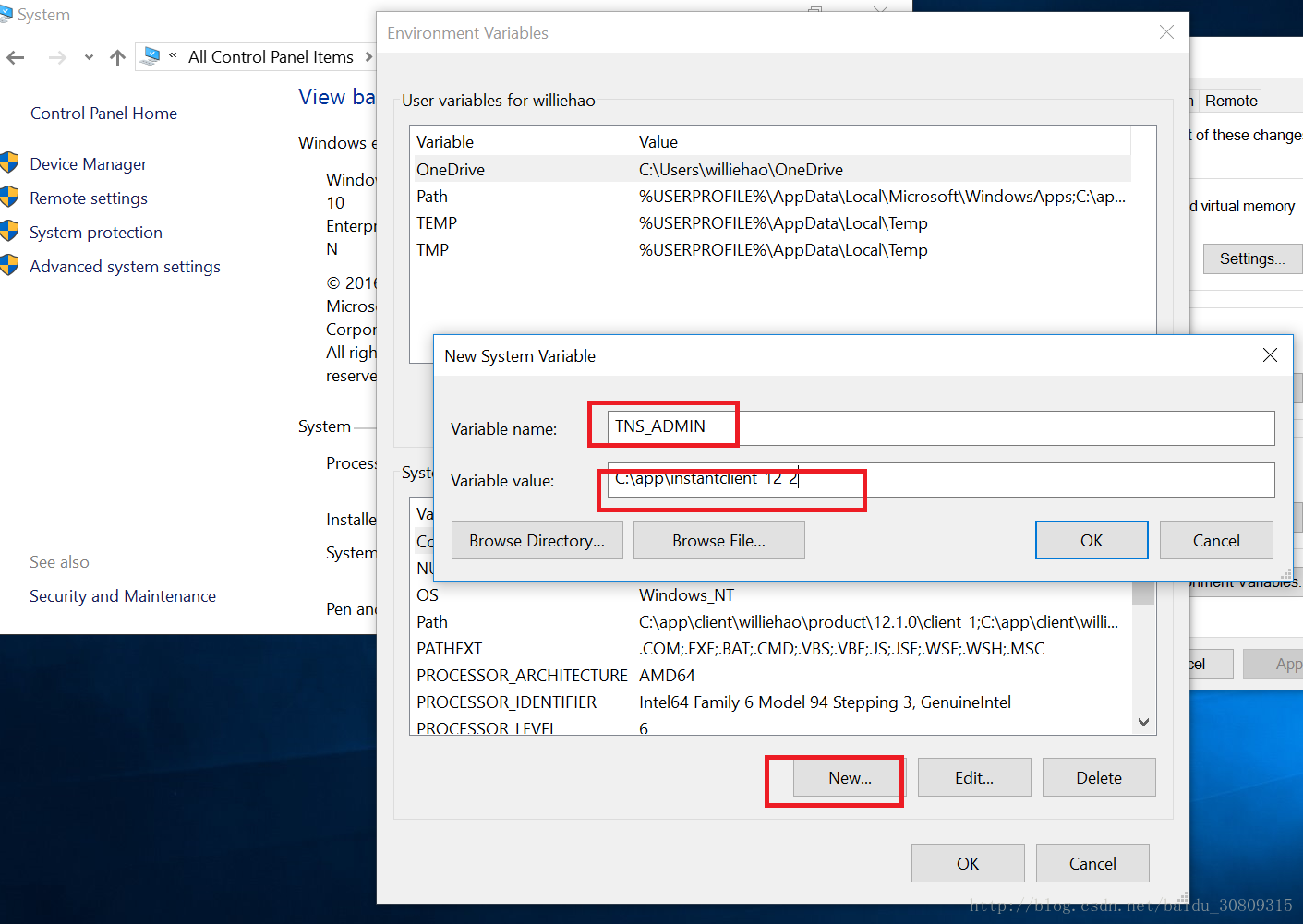Open Device Manager link
Image resolution: width=1303 pixels, height=924 pixels.
88,164
